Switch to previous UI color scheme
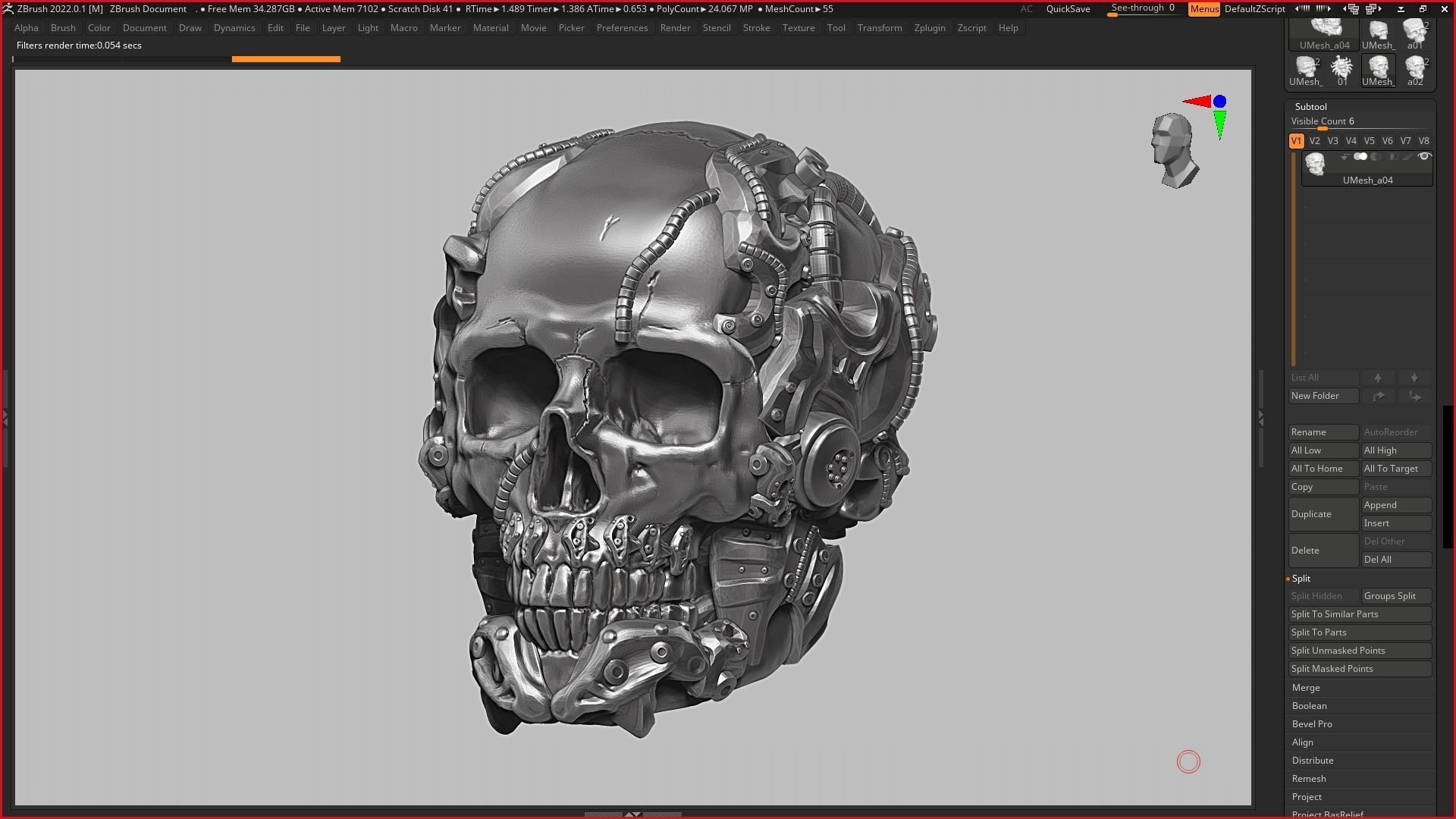 1303,9
